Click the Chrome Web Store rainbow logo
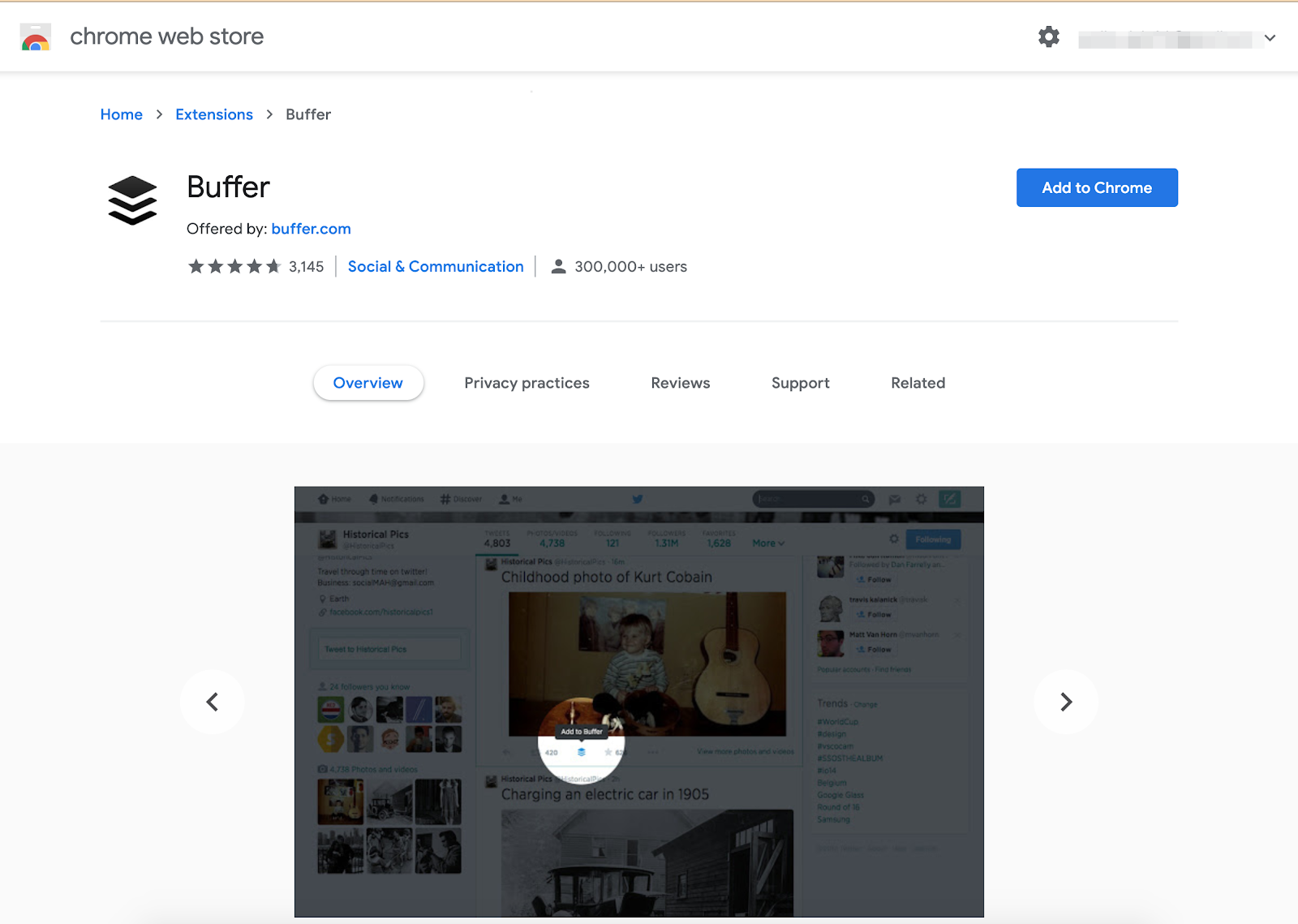The width and height of the screenshot is (1298, 924). pos(35,37)
